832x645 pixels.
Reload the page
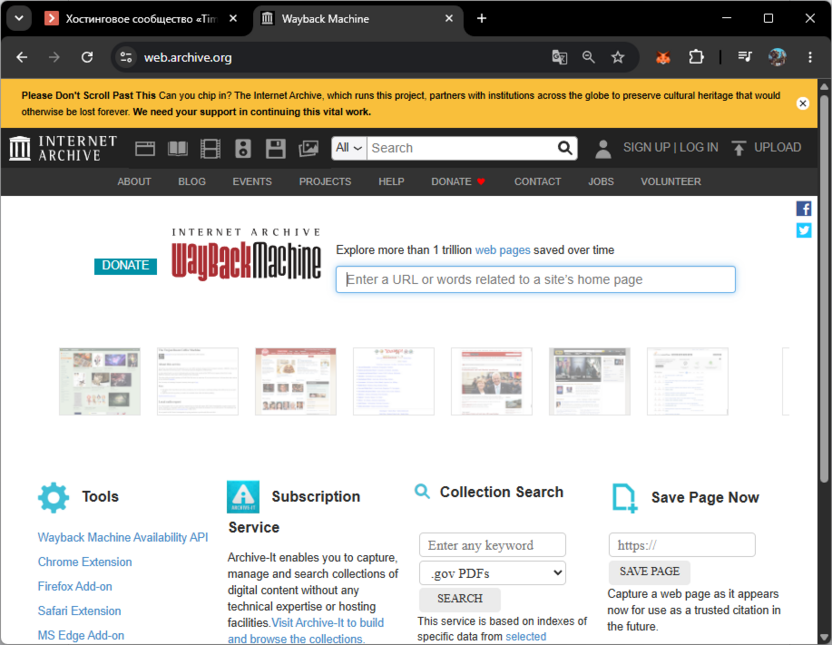[x=87, y=57]
